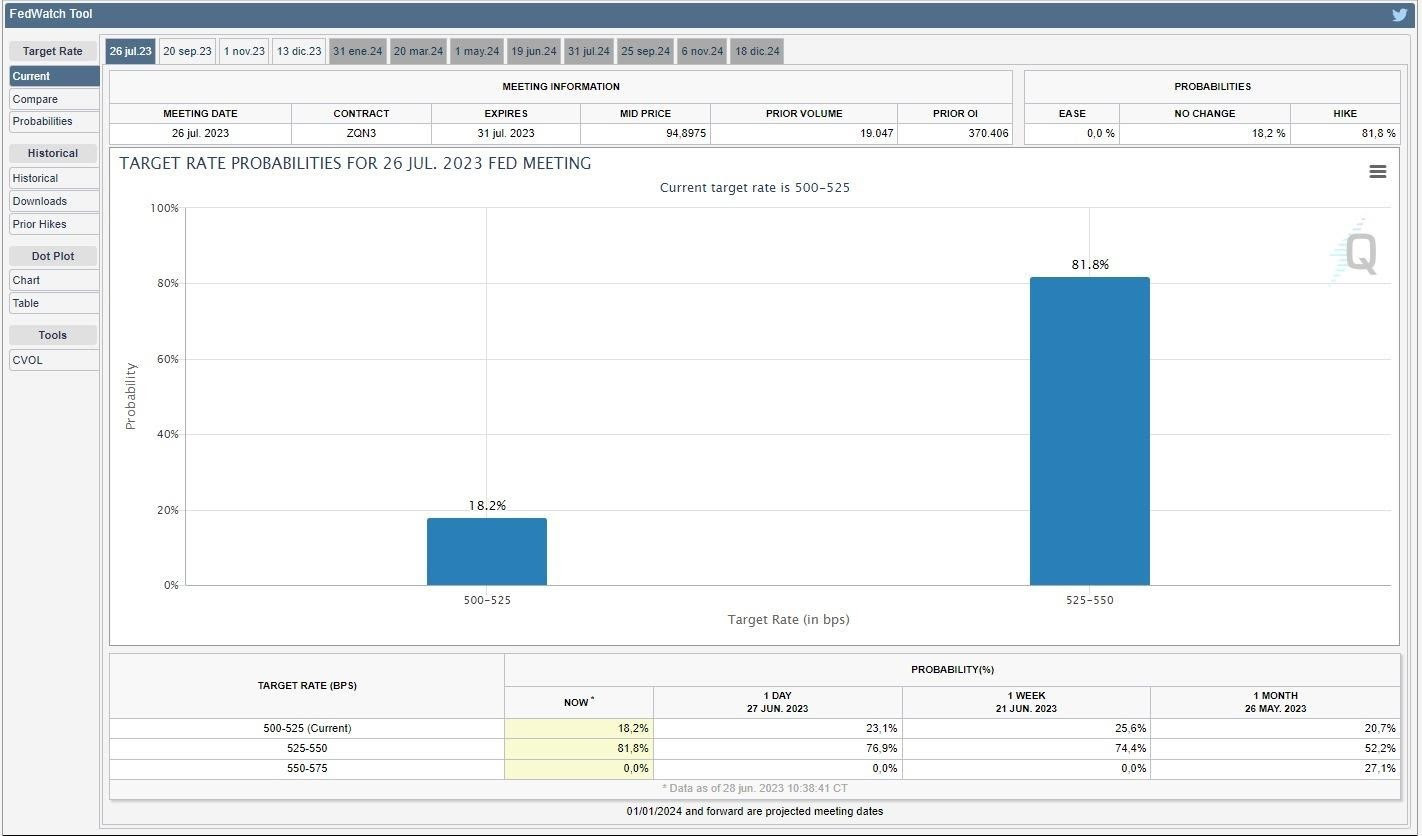Click the 94,8975 mid price cell
Image resolution: width=1422 pixels, height=836 pixels.
tap(645, 133)
